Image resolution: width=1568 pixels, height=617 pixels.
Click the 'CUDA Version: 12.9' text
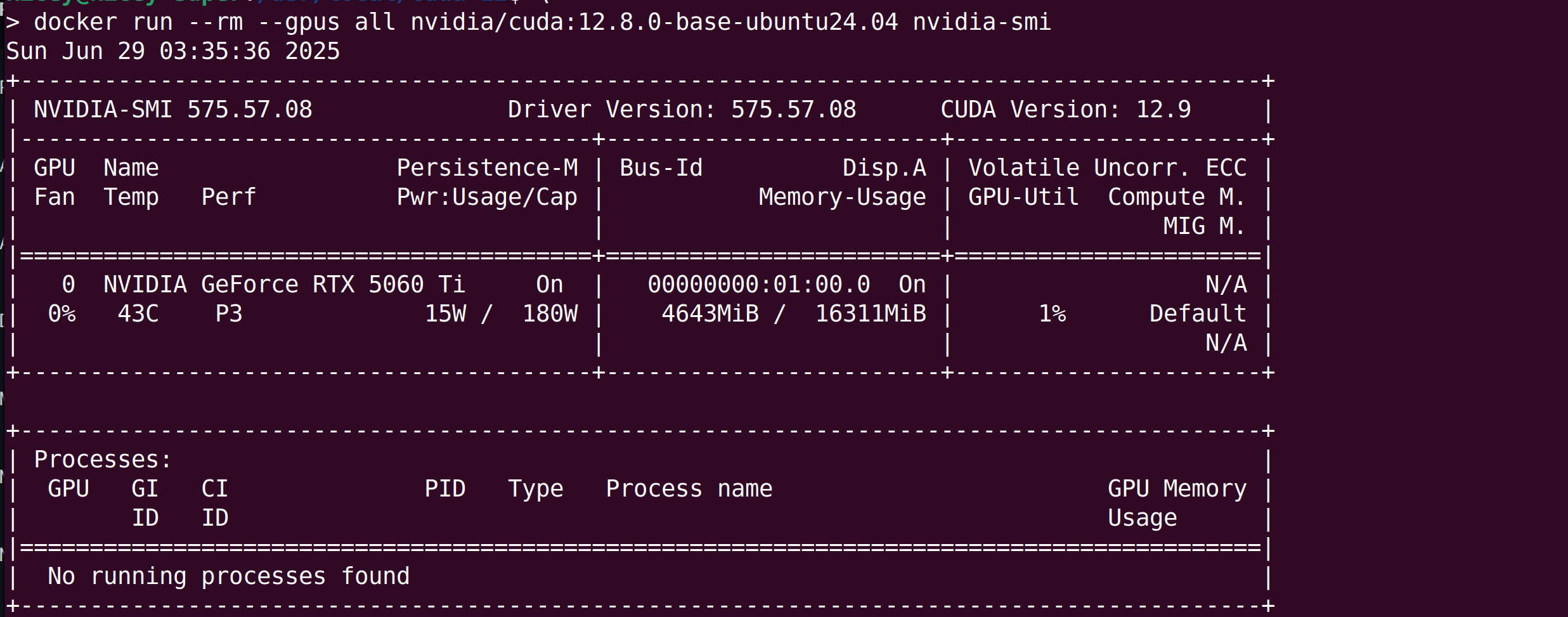(x=1066, y=110)
